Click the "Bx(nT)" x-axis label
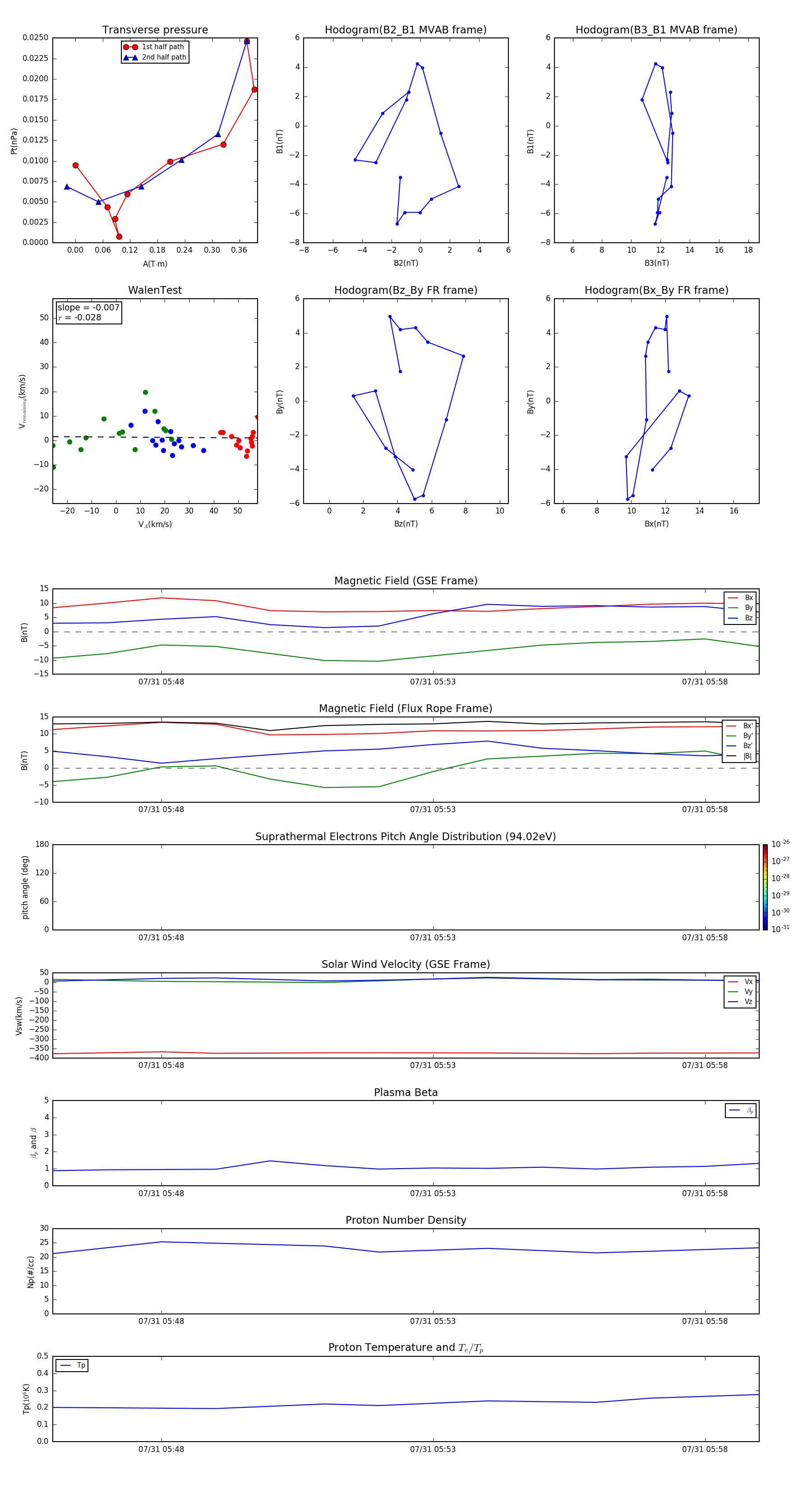812x1489 pixels. click(656, 524)
